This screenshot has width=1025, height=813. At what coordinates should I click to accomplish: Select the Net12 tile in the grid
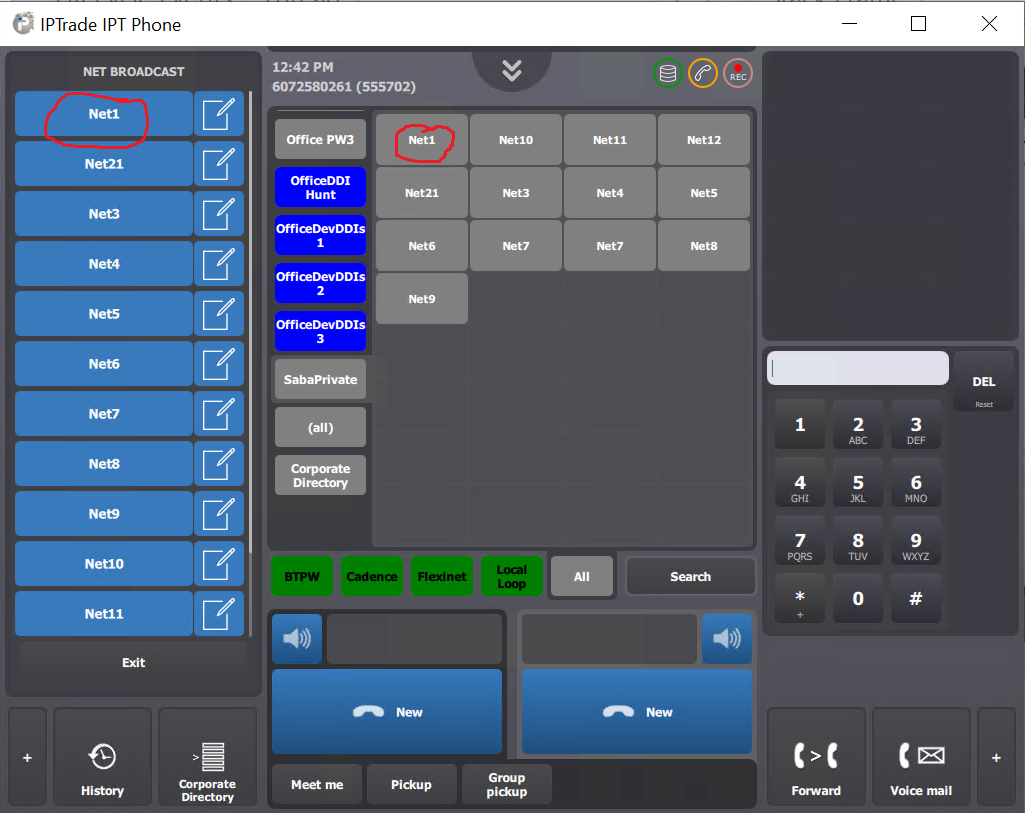pos(704,140)
